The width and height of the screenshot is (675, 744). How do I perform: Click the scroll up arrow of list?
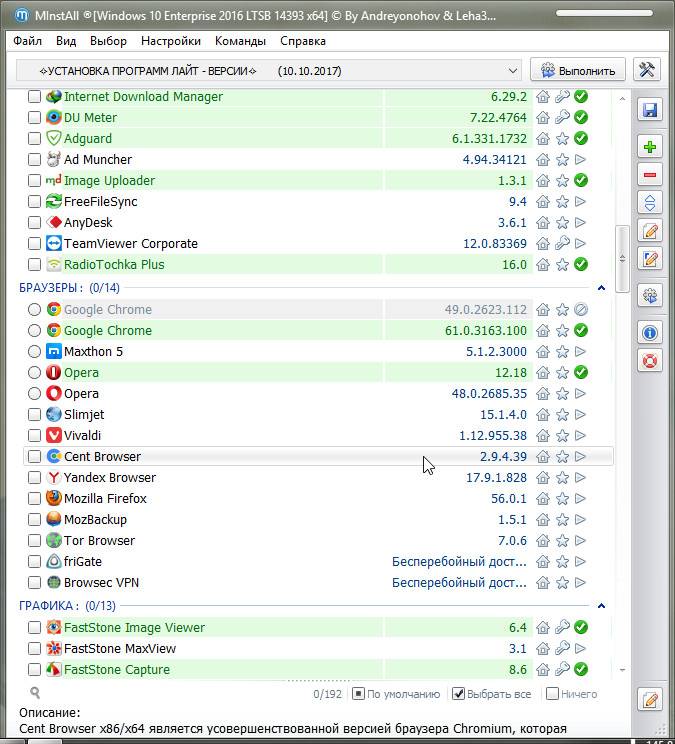coord(622,99)
